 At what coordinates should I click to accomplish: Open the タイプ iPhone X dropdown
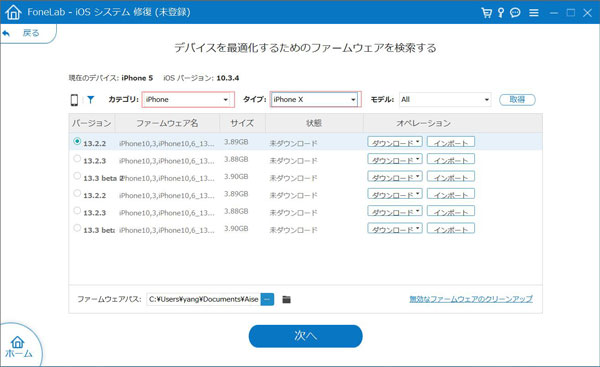pos(315,99)
